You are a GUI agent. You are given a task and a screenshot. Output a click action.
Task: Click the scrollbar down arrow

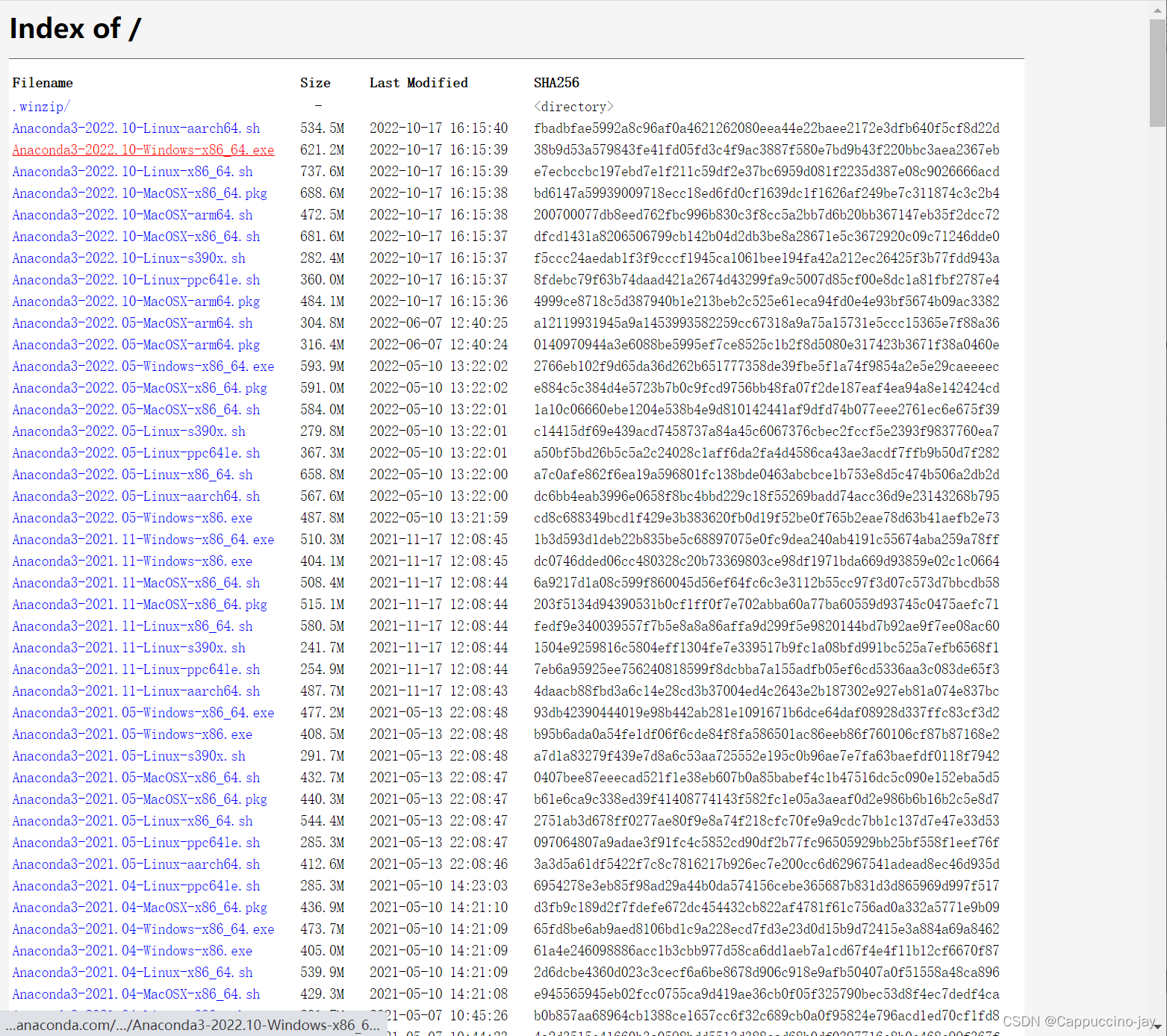click(x=1157, y=1028)
